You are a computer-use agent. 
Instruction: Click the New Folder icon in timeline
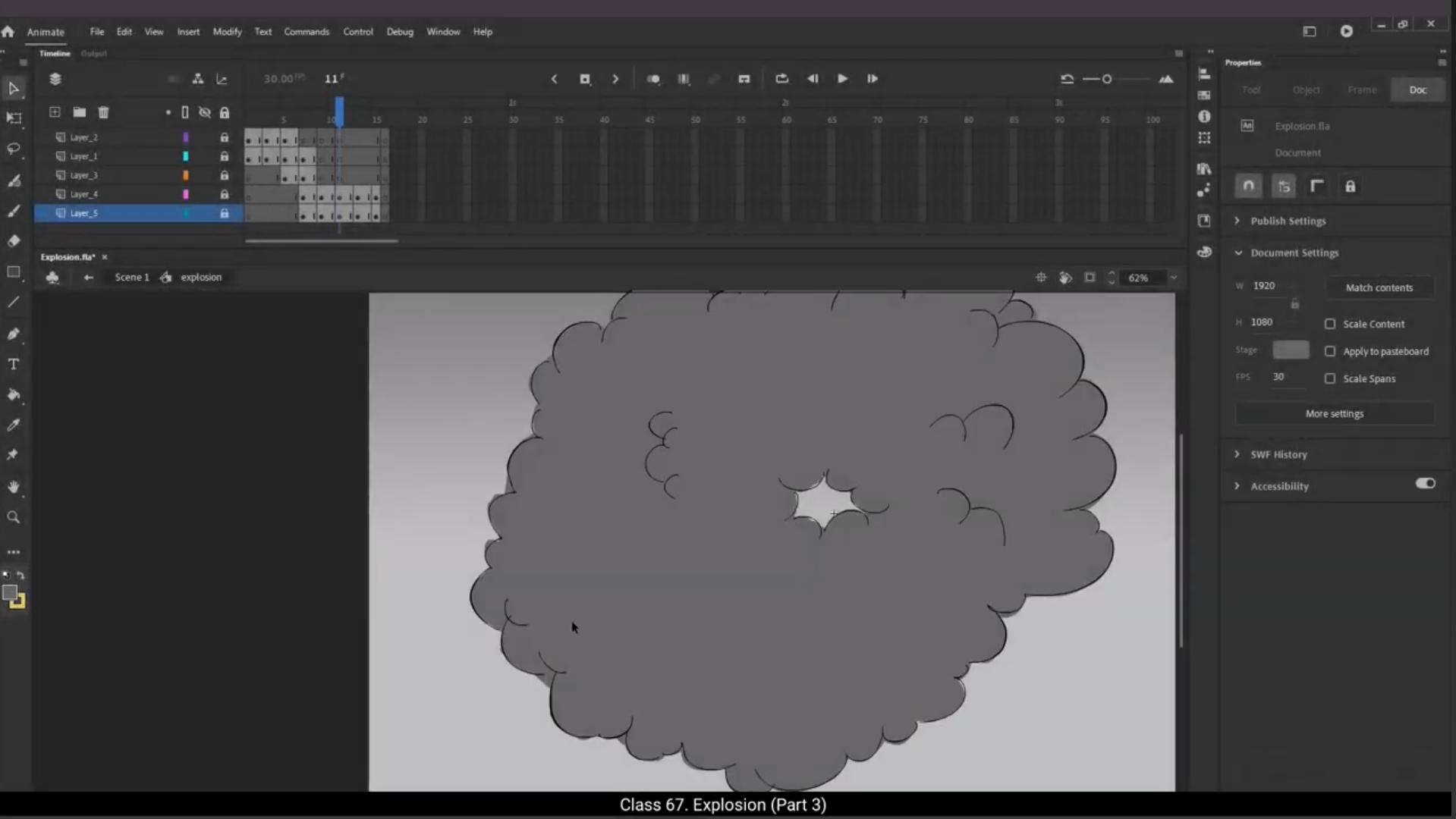[79, 112]
